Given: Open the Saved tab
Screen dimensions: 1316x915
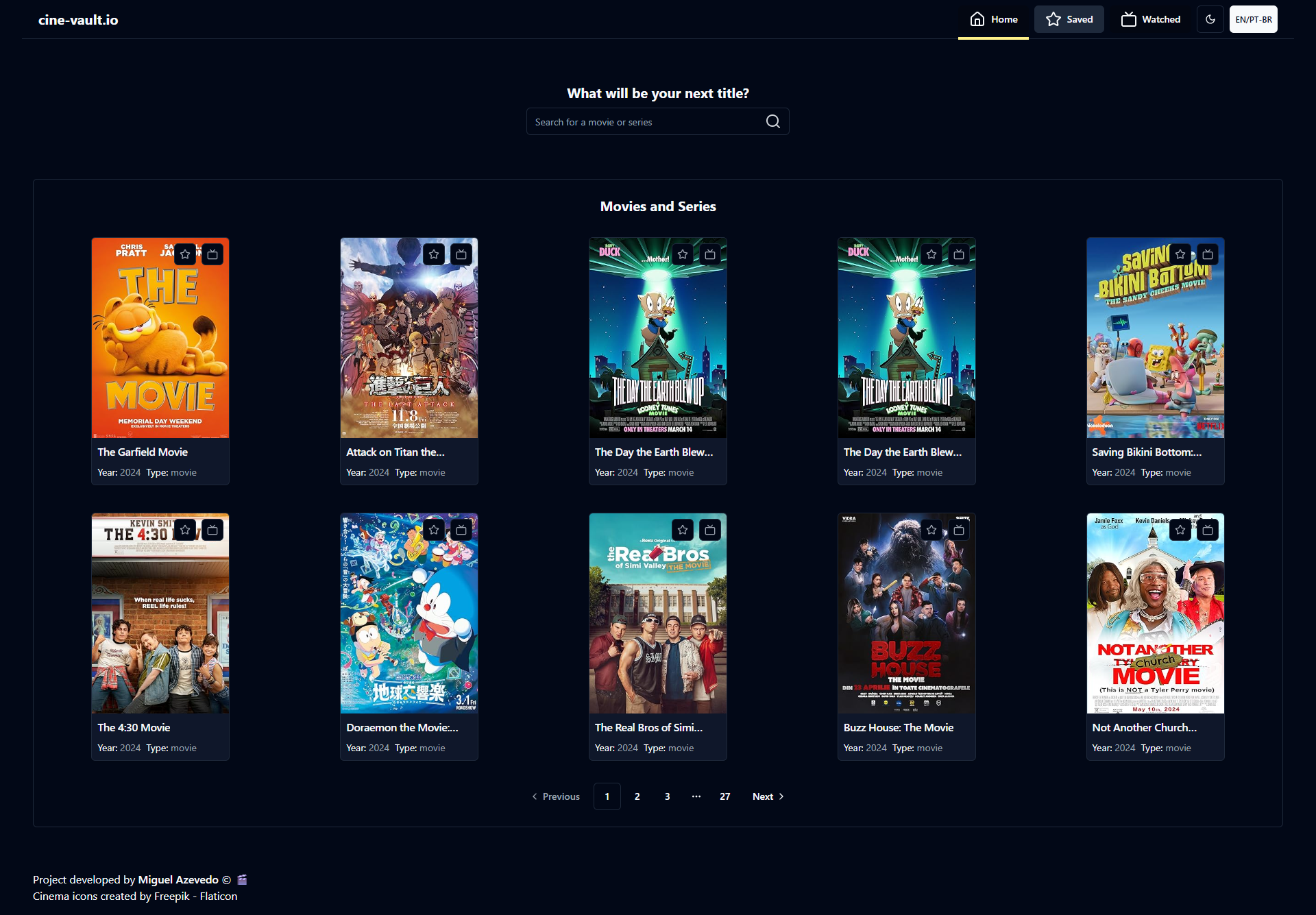Looking at the screenshot, I should (x=1069, y=19).
